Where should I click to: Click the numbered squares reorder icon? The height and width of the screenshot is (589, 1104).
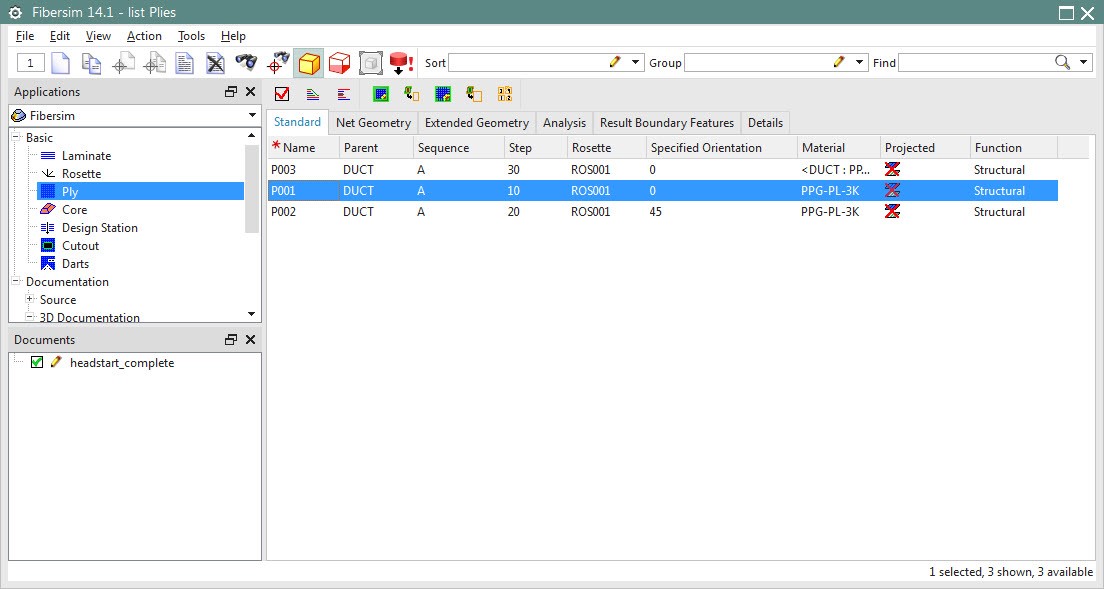pos(505,93)
